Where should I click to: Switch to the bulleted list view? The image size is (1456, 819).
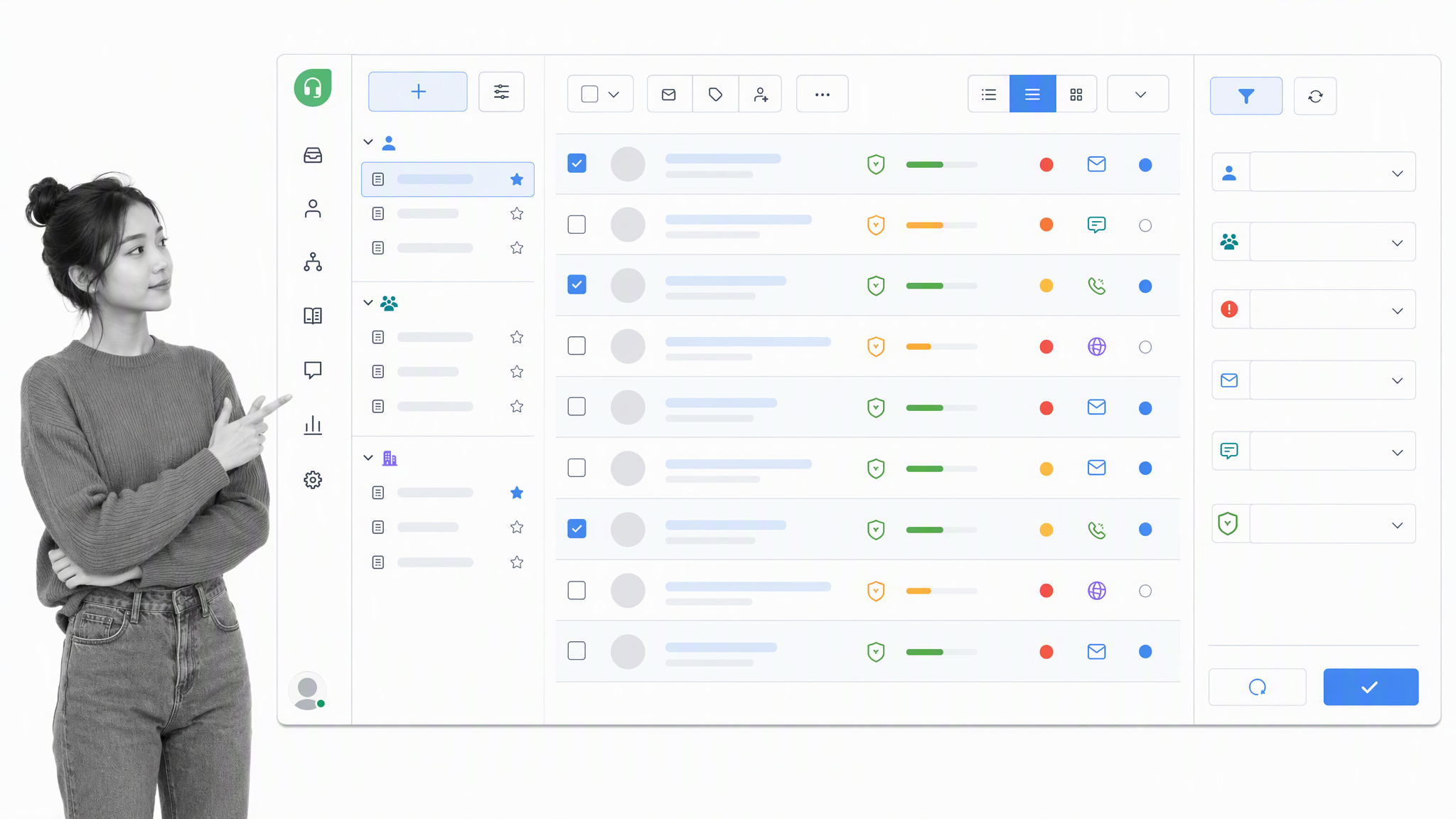tap(989, 94)
